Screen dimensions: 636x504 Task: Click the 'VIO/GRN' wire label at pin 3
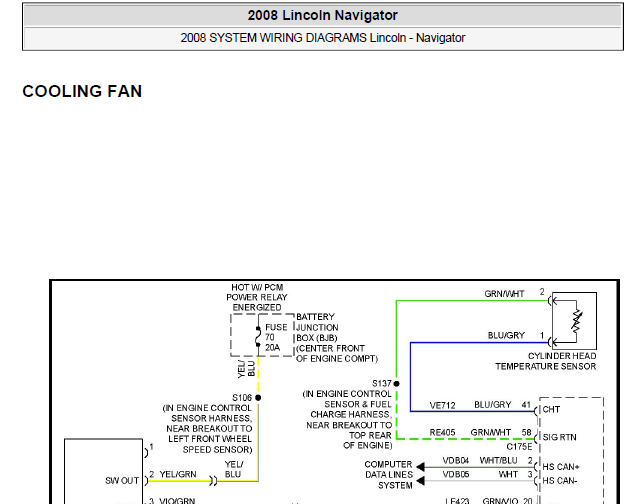click(x=177, y=501)
